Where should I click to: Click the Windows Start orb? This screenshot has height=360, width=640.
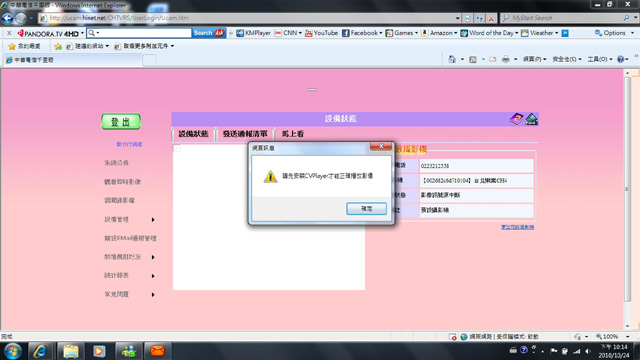13,351
